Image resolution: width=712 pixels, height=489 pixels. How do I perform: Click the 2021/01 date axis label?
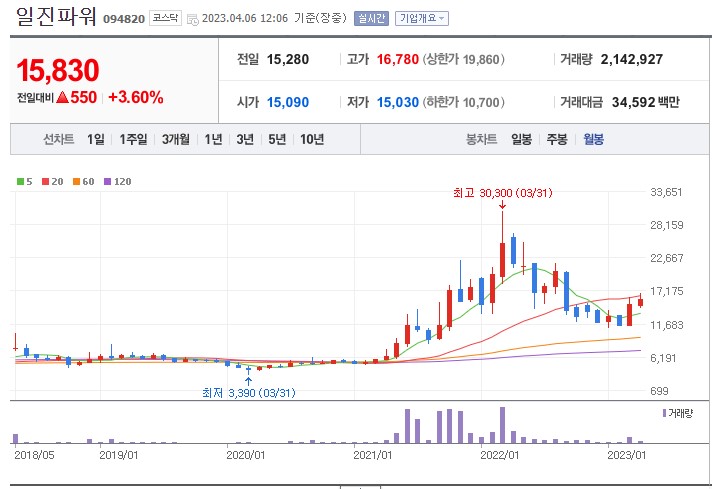(x=373, y=455)
